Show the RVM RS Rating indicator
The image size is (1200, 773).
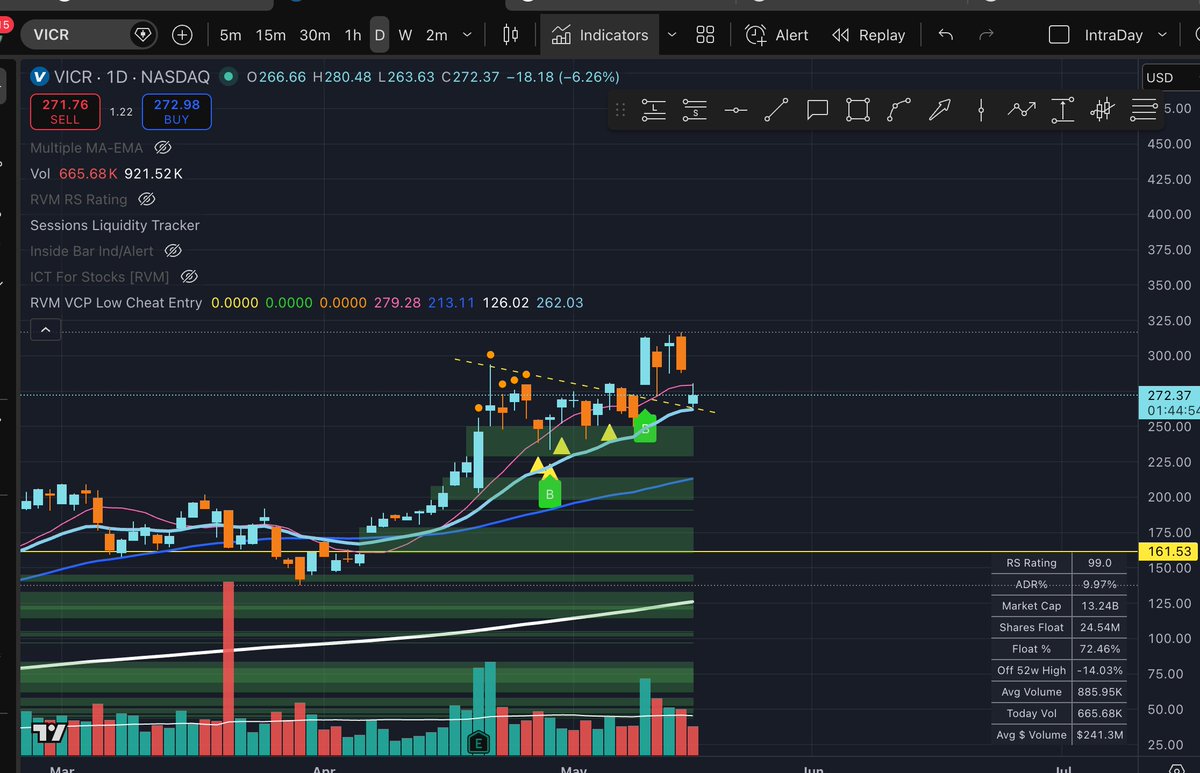coord(148,199)
